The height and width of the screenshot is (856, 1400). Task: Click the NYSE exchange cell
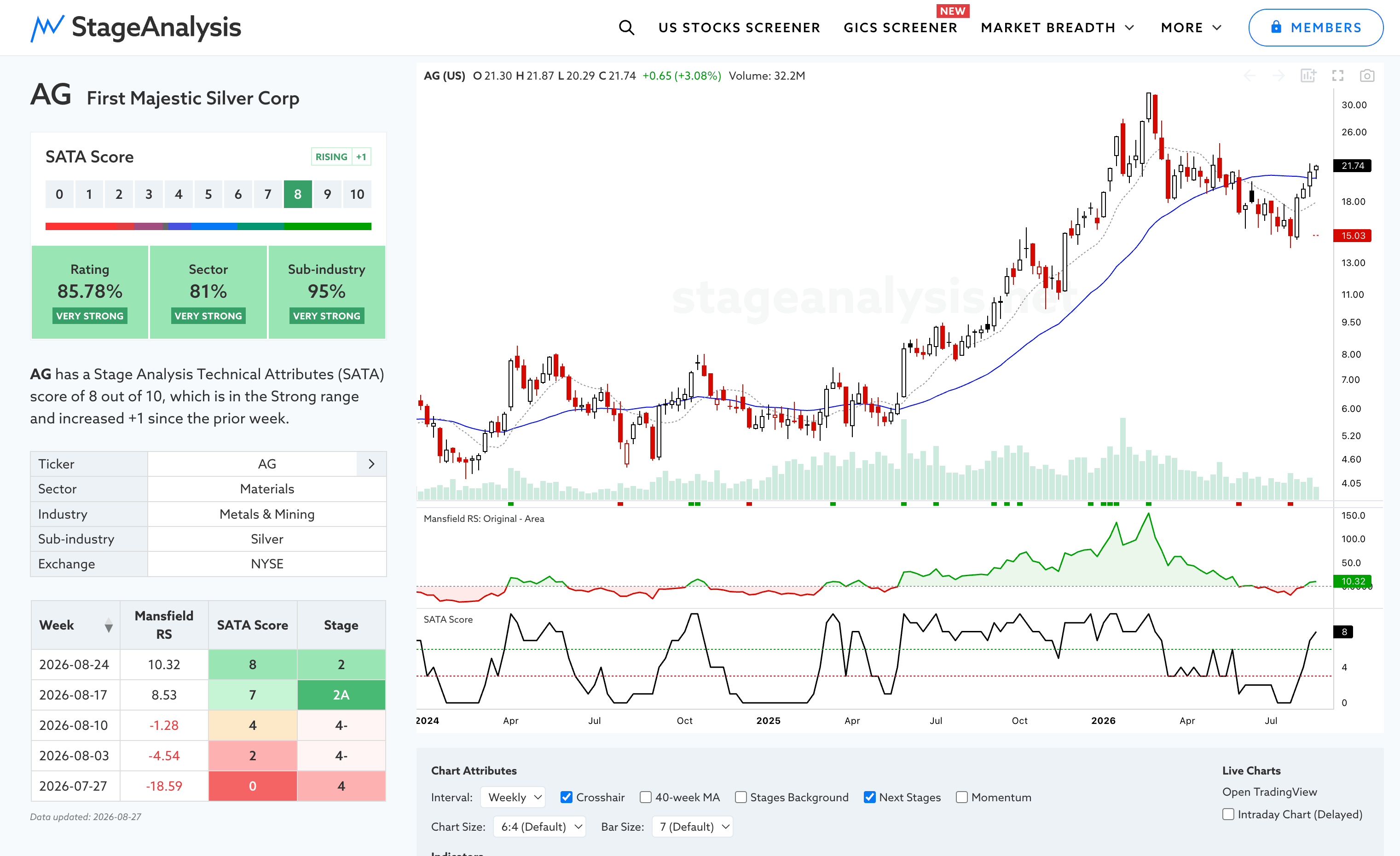[267, 564]
